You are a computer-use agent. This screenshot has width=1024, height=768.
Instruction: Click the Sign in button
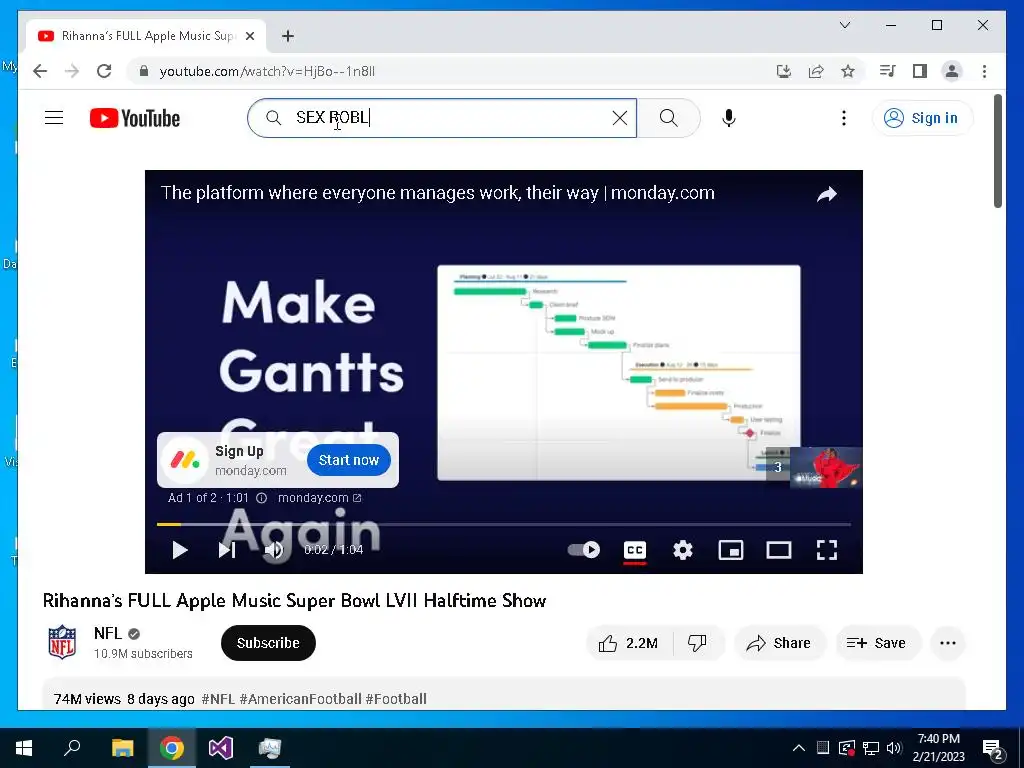[921, 118]
